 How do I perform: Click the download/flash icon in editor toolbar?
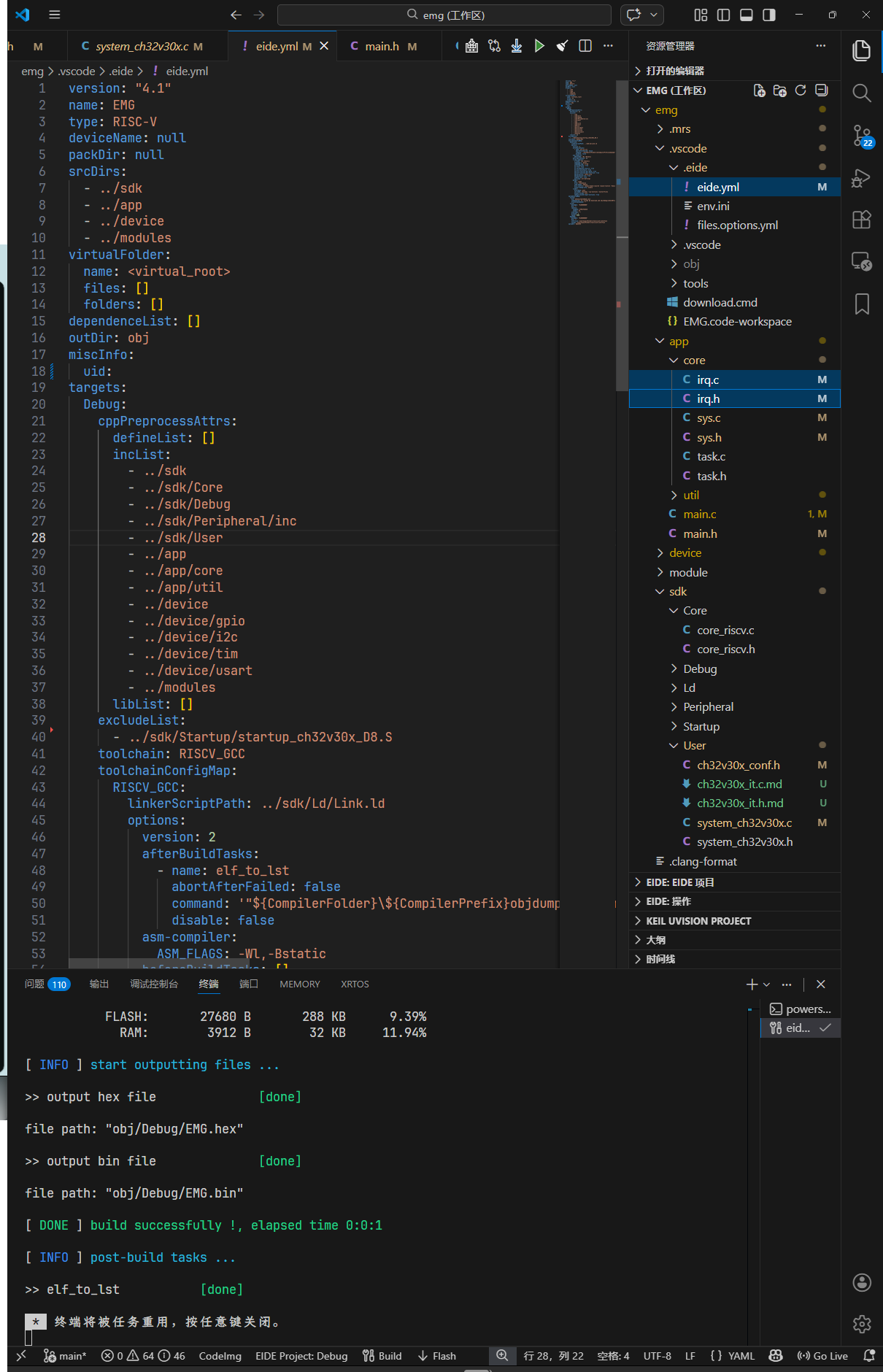(x=517, y=46)
